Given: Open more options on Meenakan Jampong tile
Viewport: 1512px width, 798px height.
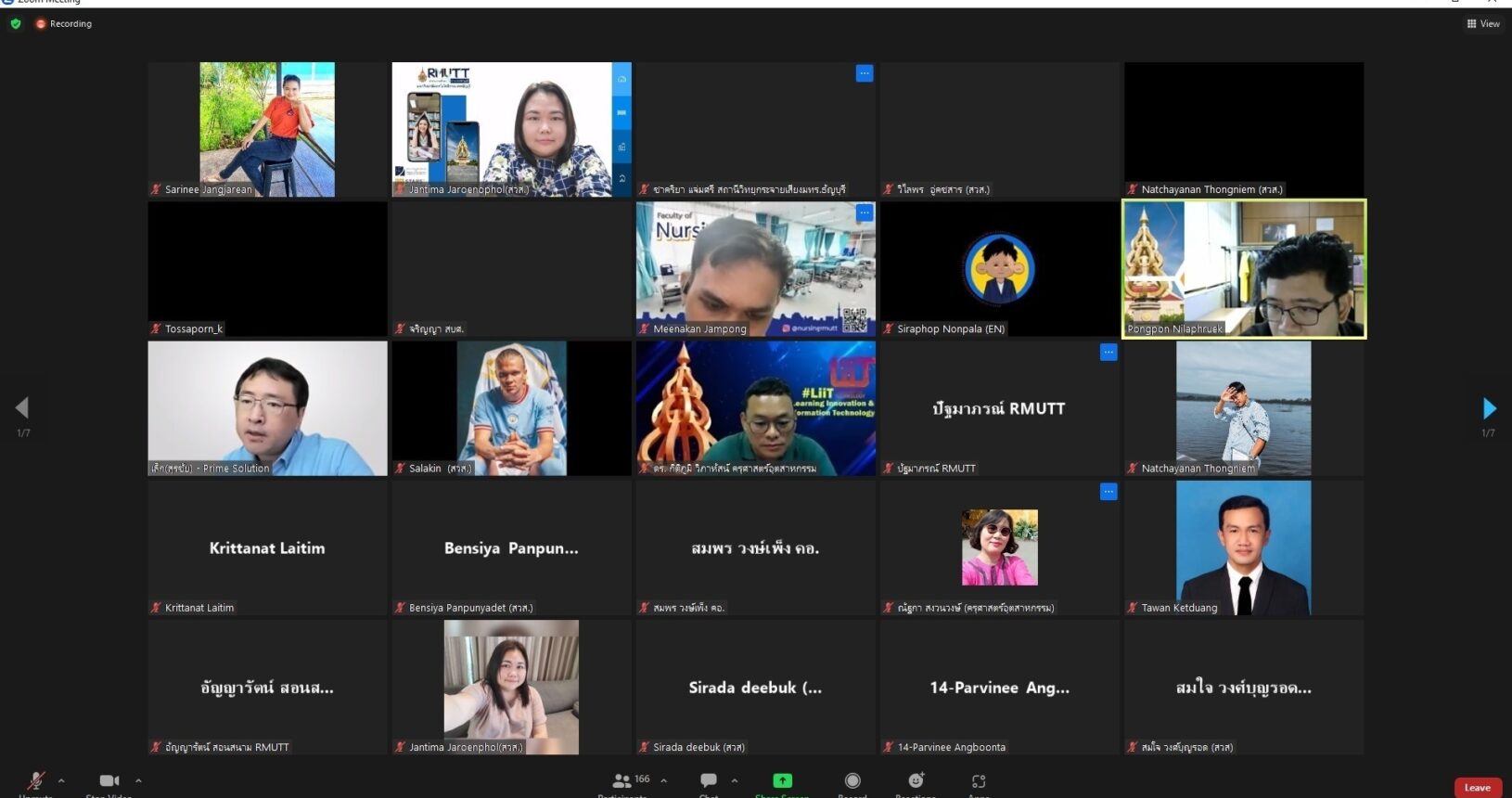Looking at the screenshot, I should [865, 212].
